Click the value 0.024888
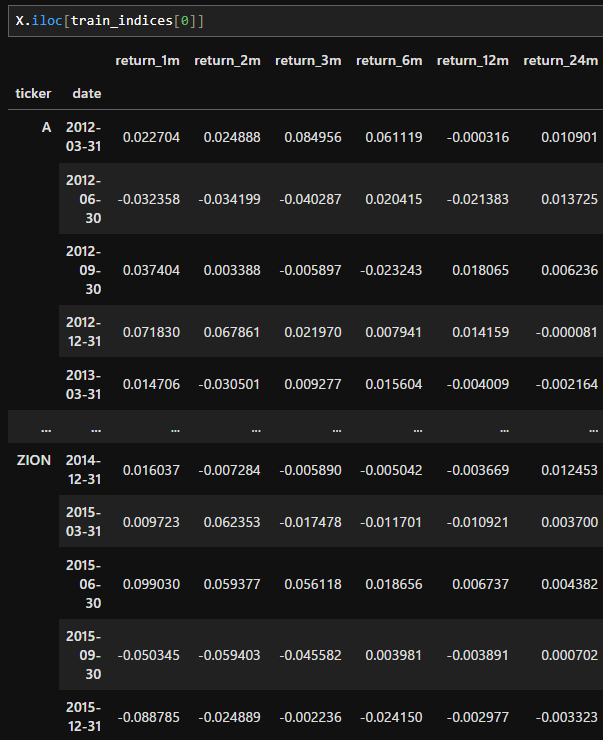Image resolution: width=603 pixels, height=740 pixels. pos(232,137)
